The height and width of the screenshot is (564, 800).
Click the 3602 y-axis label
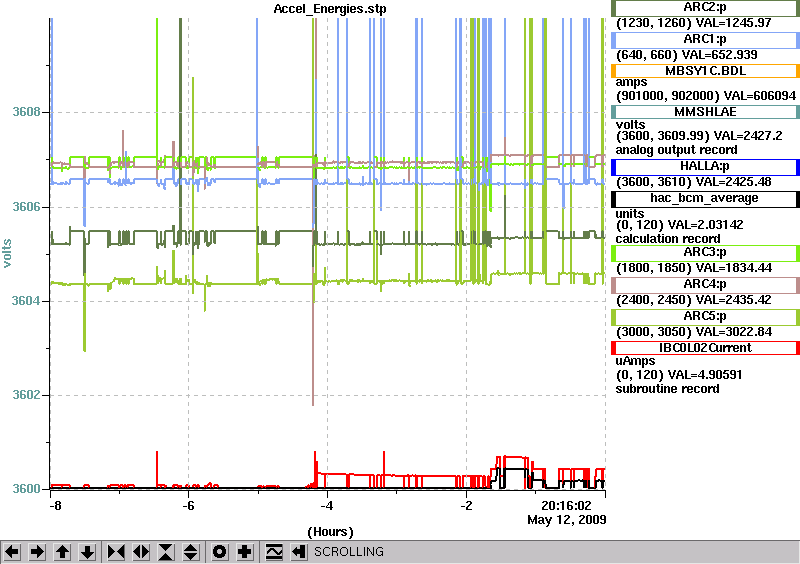point(26,396)
